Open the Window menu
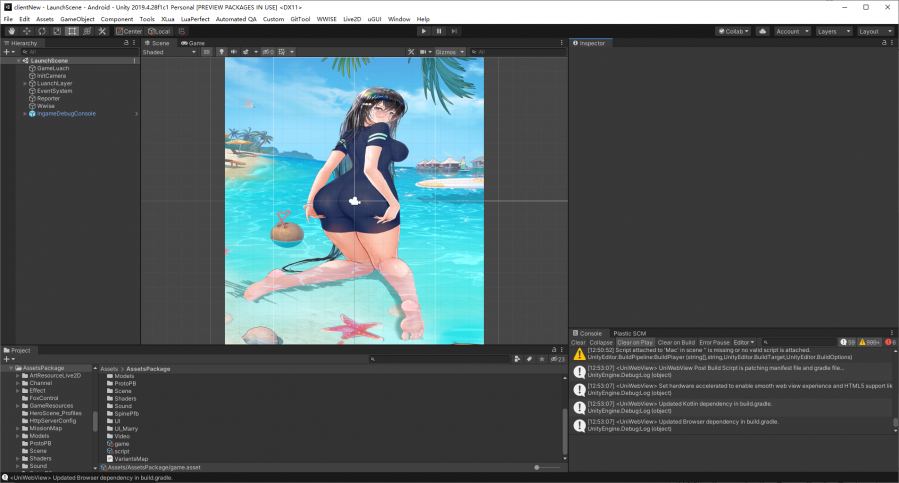Image resolution: width=899 pixels, height=483 pixels. tap(399, 19)
